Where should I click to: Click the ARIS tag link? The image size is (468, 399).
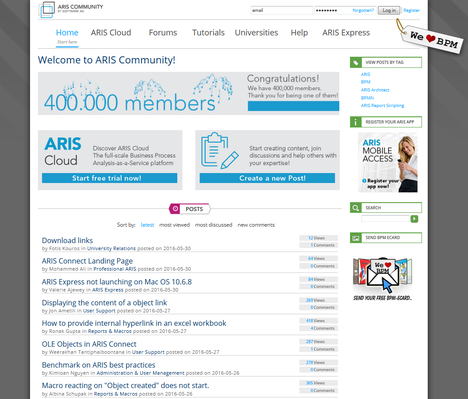coord(365,74)
